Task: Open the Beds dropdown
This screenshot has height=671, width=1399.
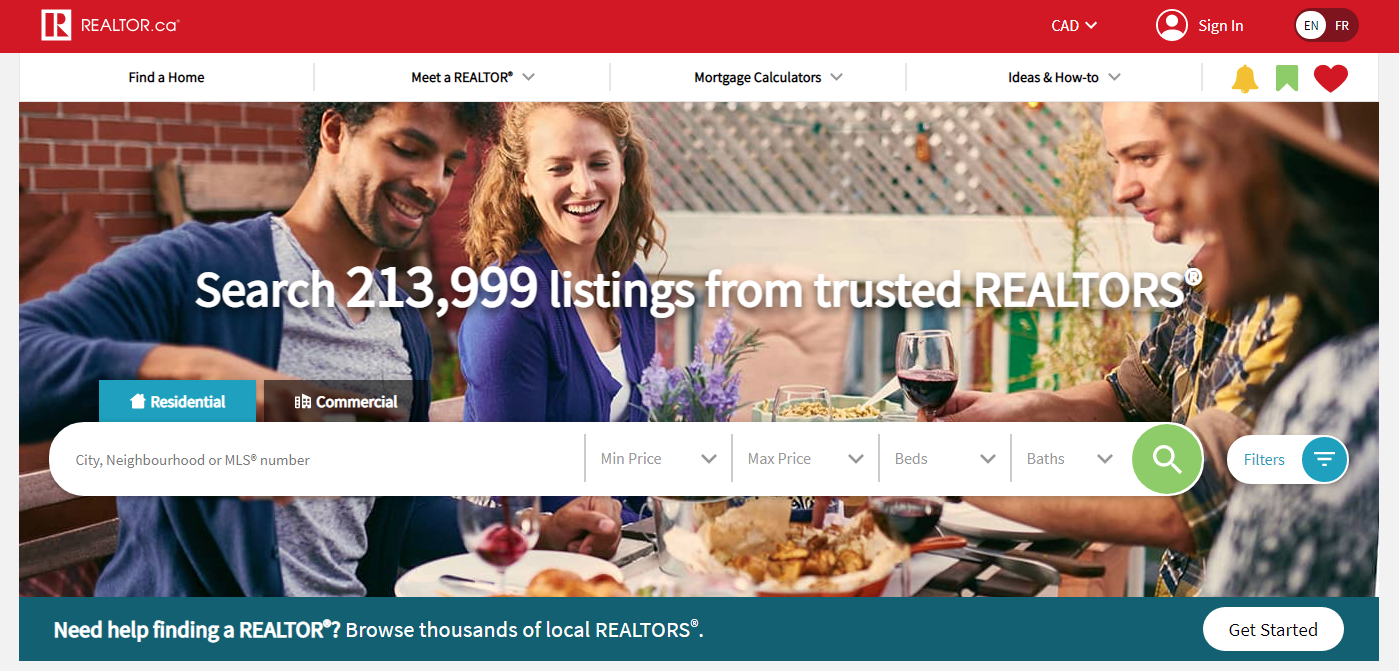Action: point(945,459)
